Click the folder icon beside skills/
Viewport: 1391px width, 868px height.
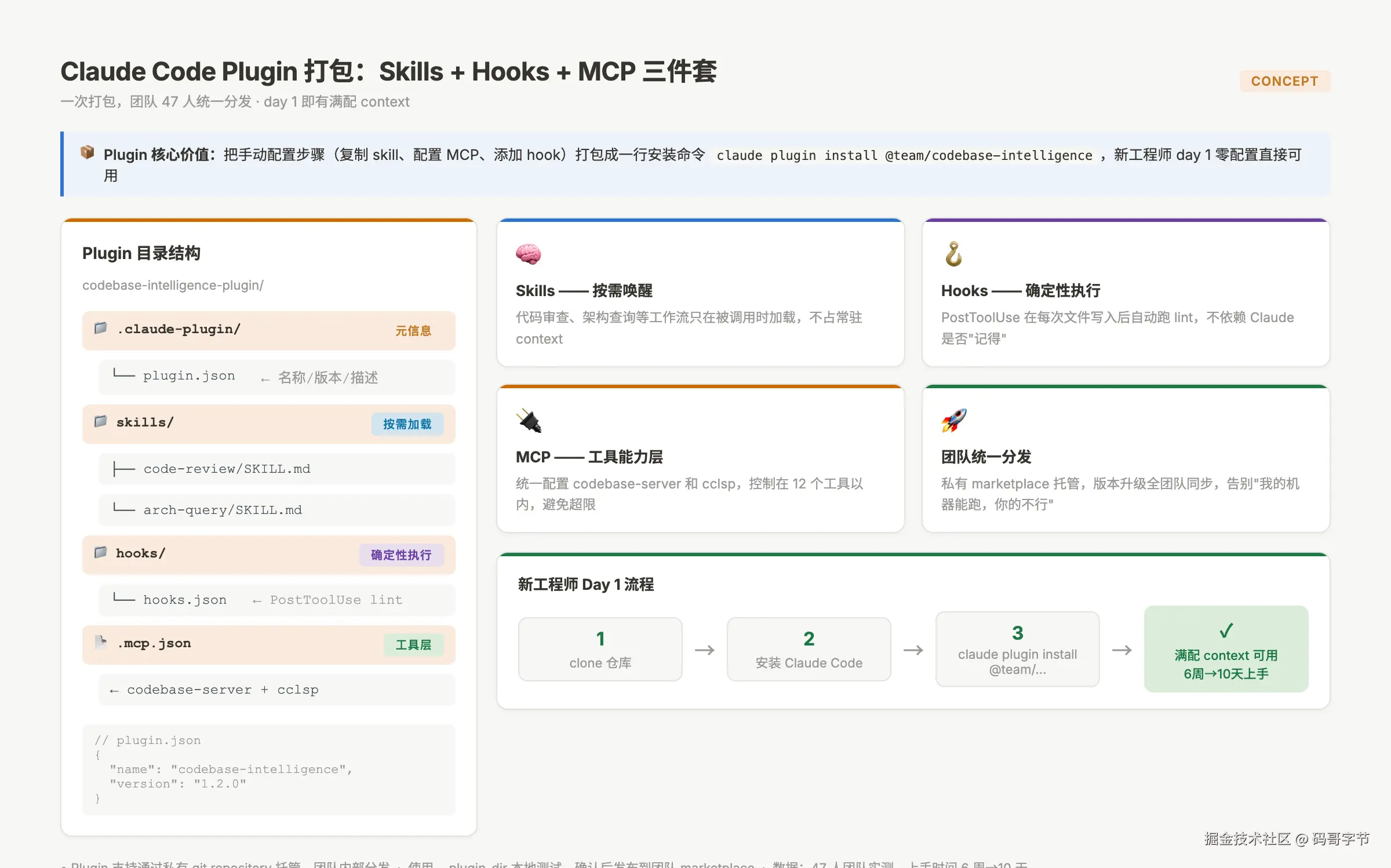pyautogui.click(x=101, y=422)
